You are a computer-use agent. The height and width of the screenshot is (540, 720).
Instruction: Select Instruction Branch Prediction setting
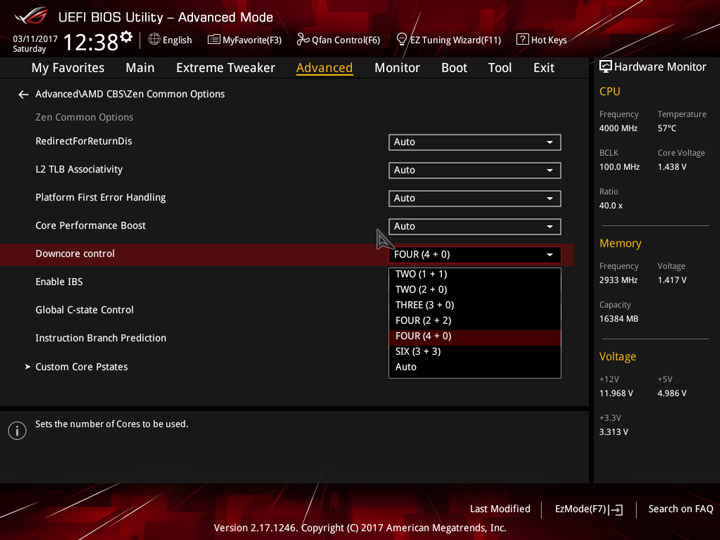click(101, 338)
